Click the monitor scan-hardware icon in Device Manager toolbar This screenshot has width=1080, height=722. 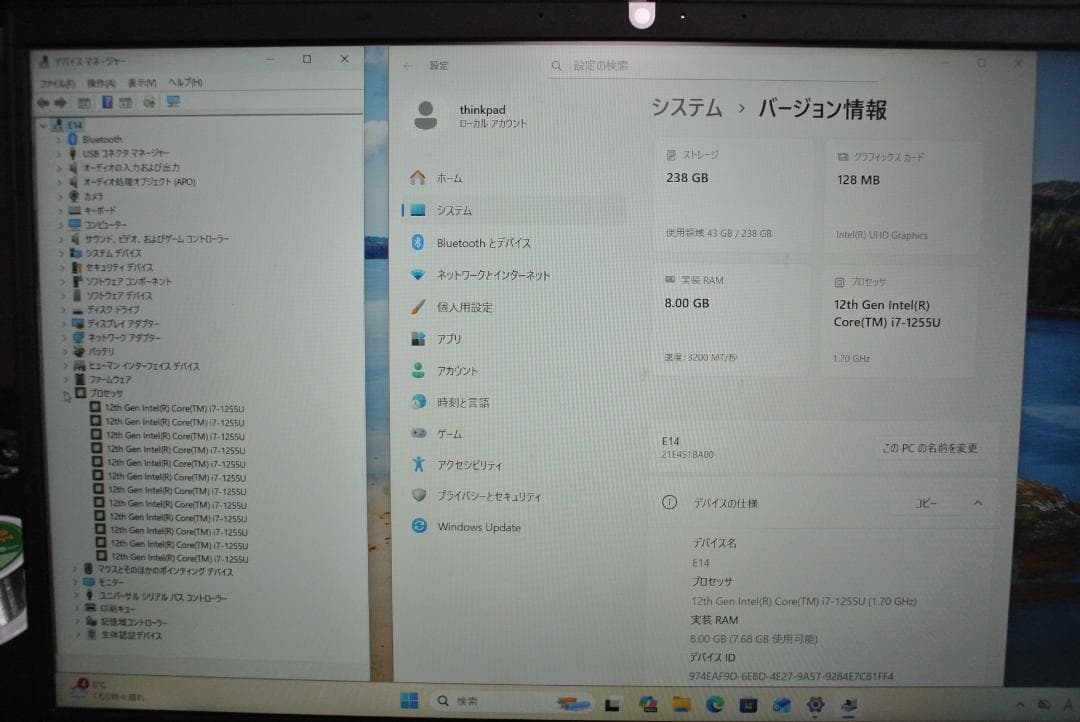173,102
